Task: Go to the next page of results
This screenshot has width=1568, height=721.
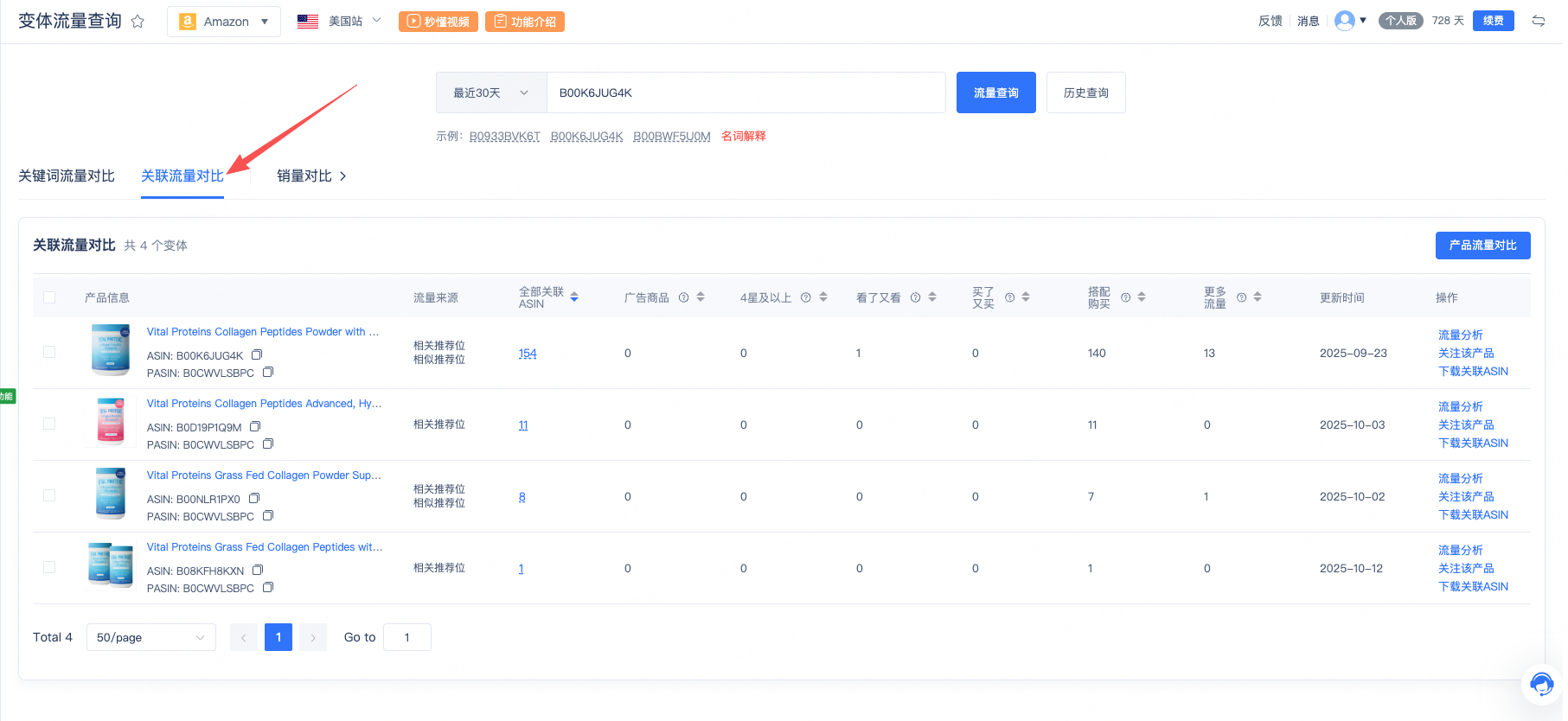Action: point(313,637)
